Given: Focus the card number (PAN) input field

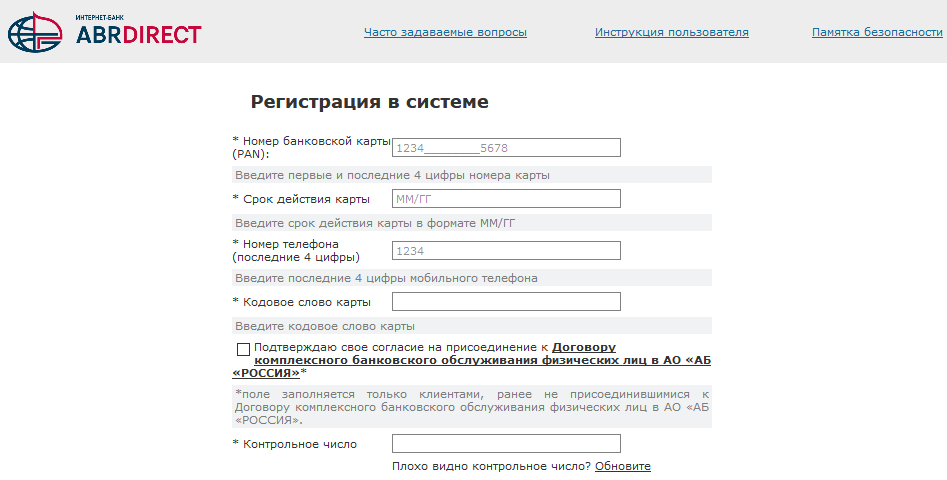Looking at the screenshot, I should coord(506,148).
